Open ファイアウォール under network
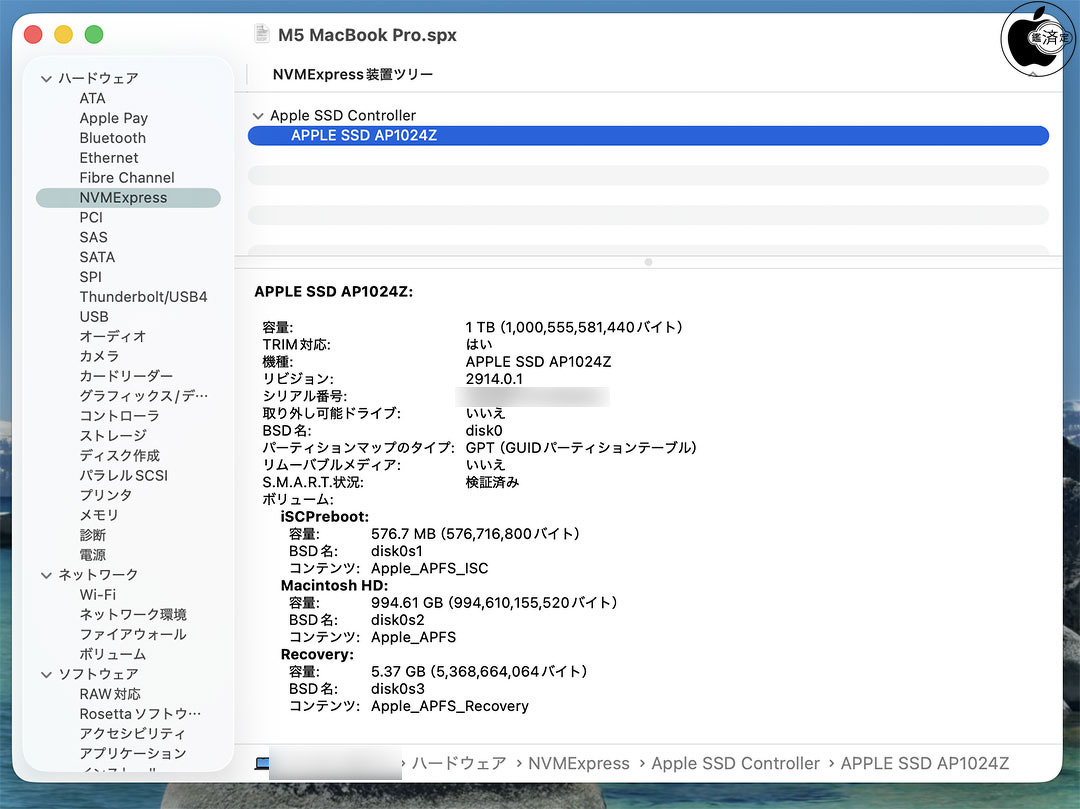The image size is (1080, 809). 132,634
